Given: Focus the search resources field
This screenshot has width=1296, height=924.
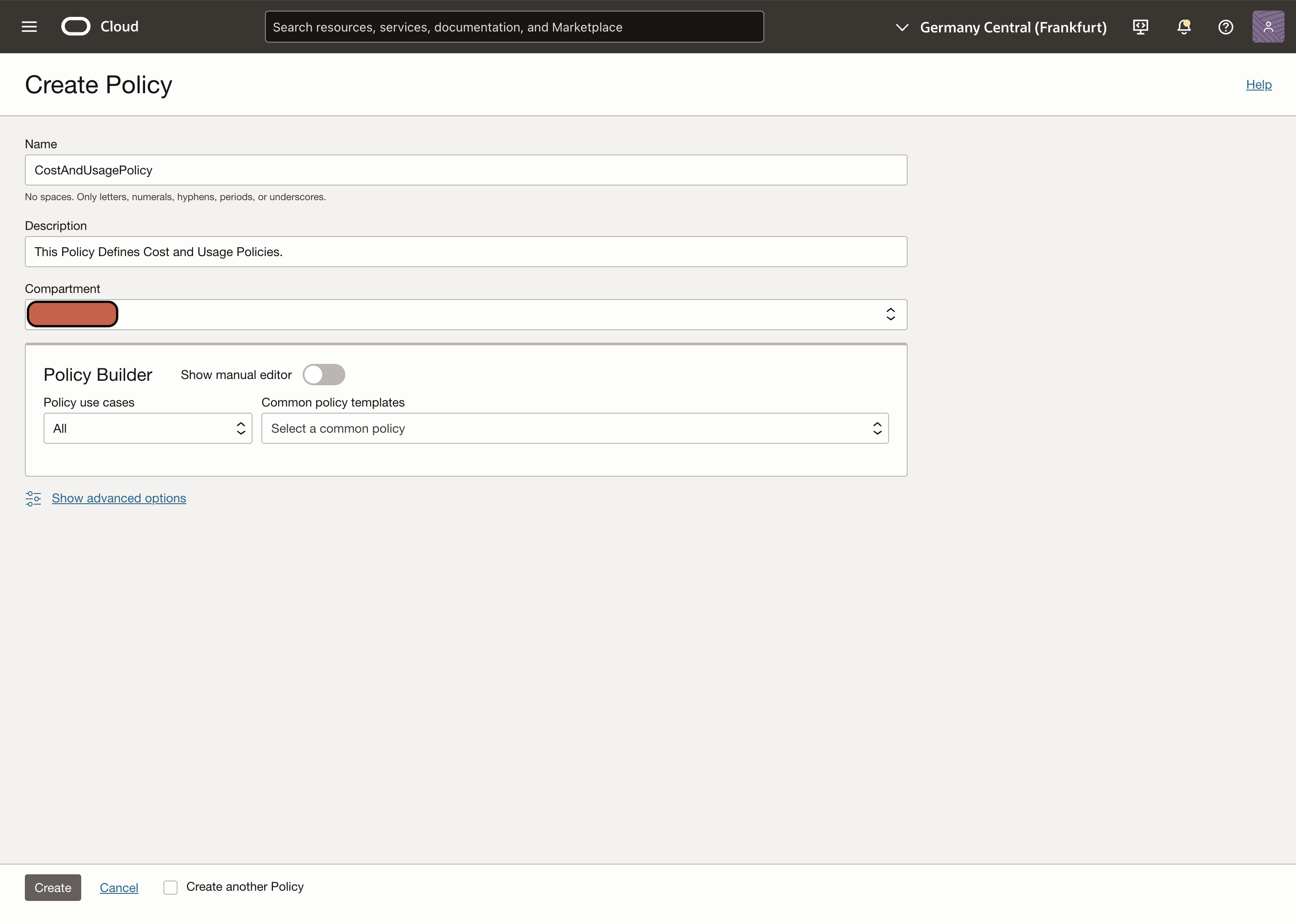Looking at the screenshot, I should tap(514, 27).
